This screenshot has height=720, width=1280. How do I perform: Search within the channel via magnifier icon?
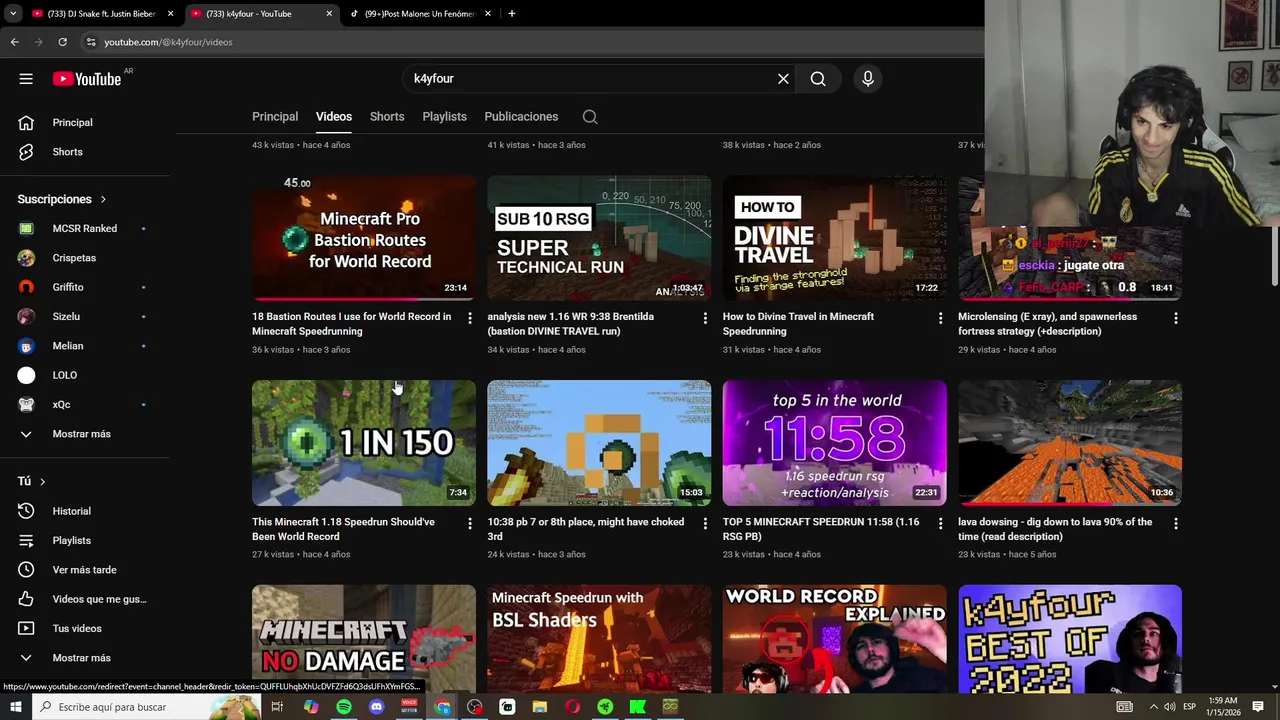(x=590, y=117)
